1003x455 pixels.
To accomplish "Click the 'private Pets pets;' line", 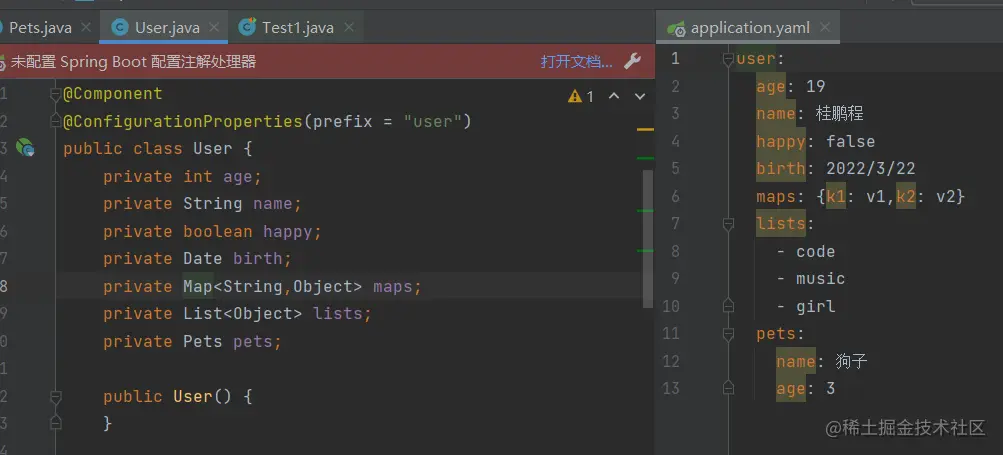I will [192, 342].
